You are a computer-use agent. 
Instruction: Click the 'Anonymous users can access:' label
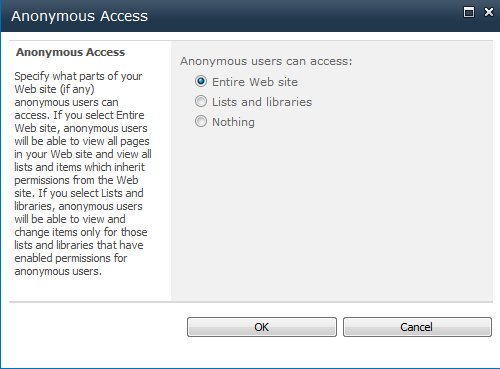click(x=266, y=61)
